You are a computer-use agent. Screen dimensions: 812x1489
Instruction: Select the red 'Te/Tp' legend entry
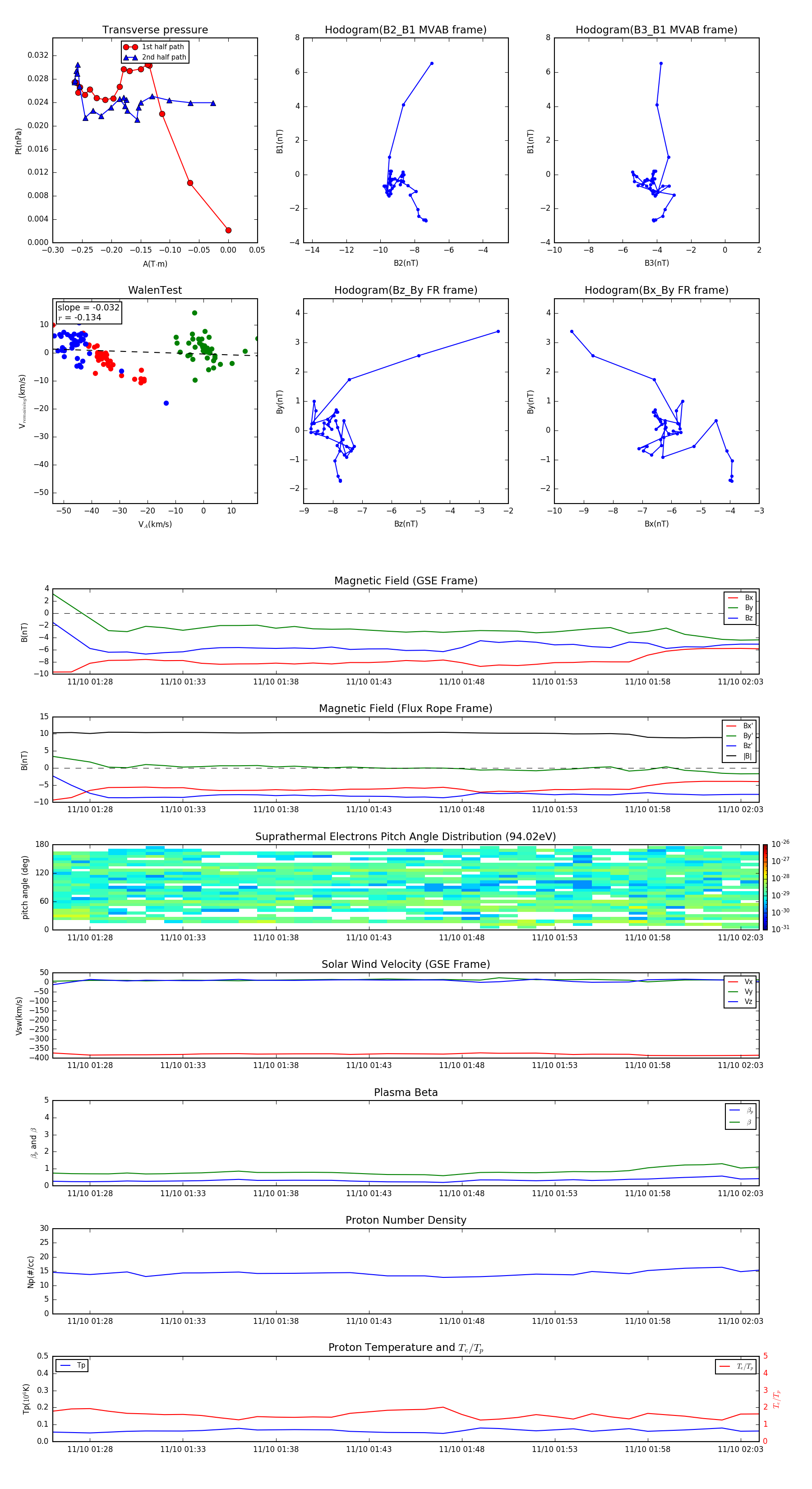[736, 1366]
